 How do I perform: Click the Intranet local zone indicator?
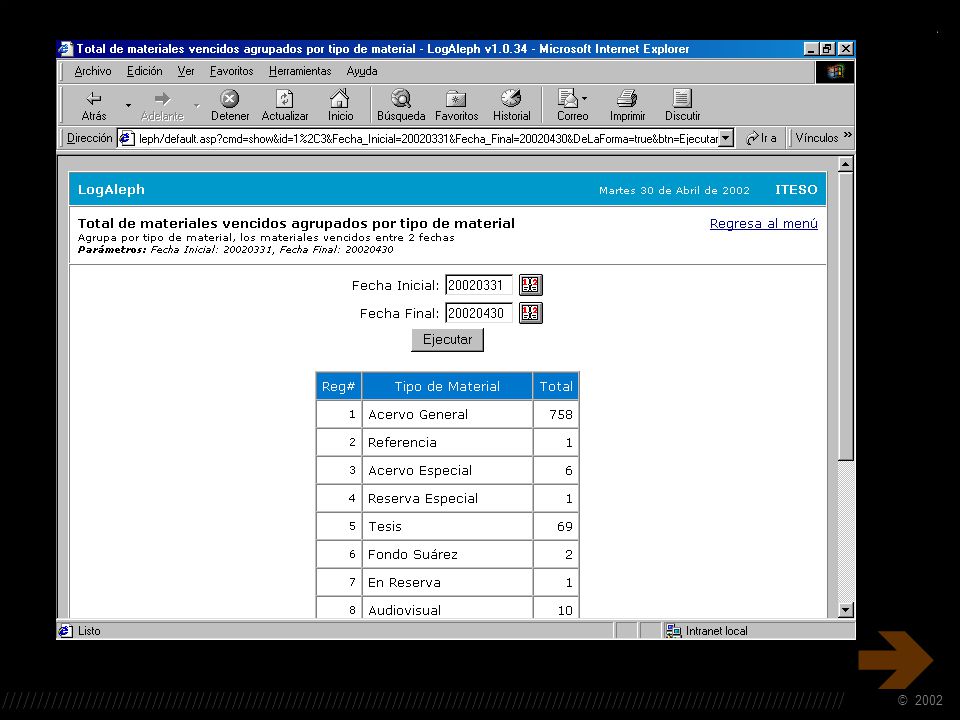pyautogui.click(x=707, y=631)
